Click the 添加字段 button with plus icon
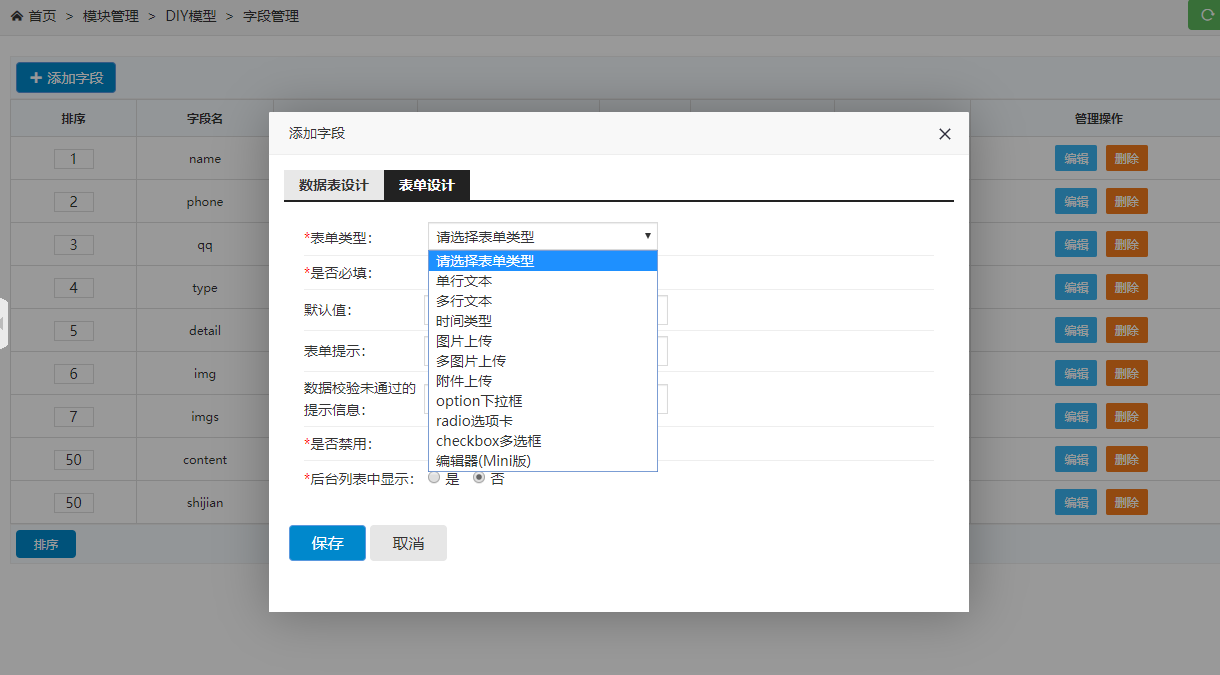This screenshot has width=1220, height=675. click(66, 78)
